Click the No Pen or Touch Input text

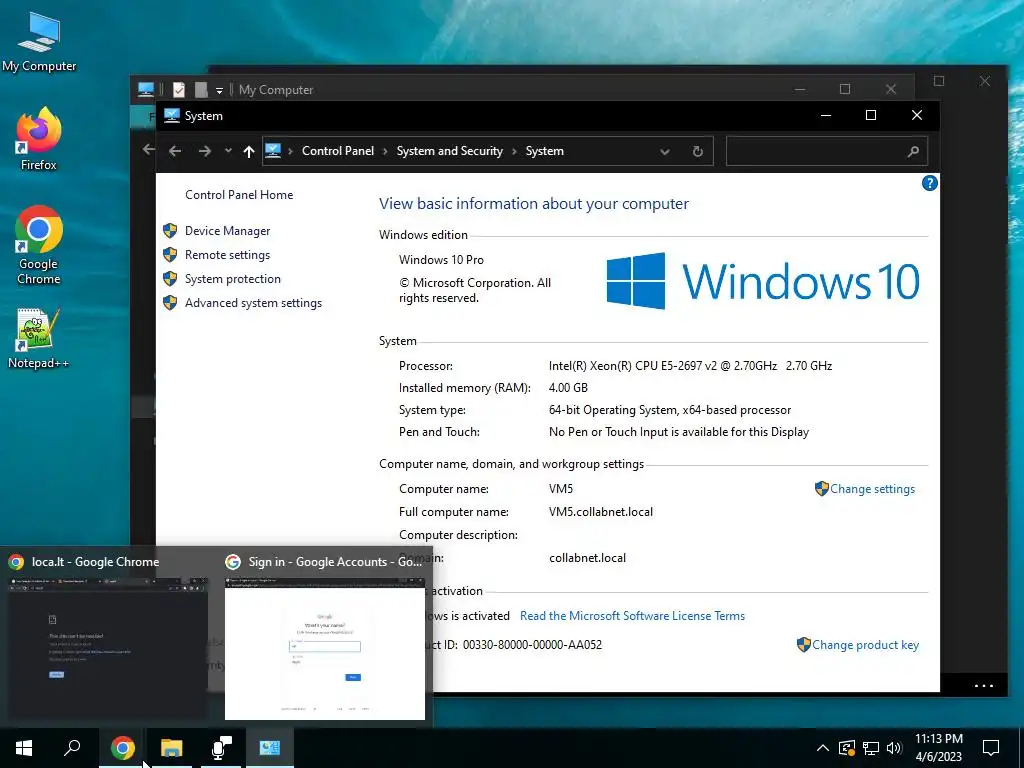point(679,432)
